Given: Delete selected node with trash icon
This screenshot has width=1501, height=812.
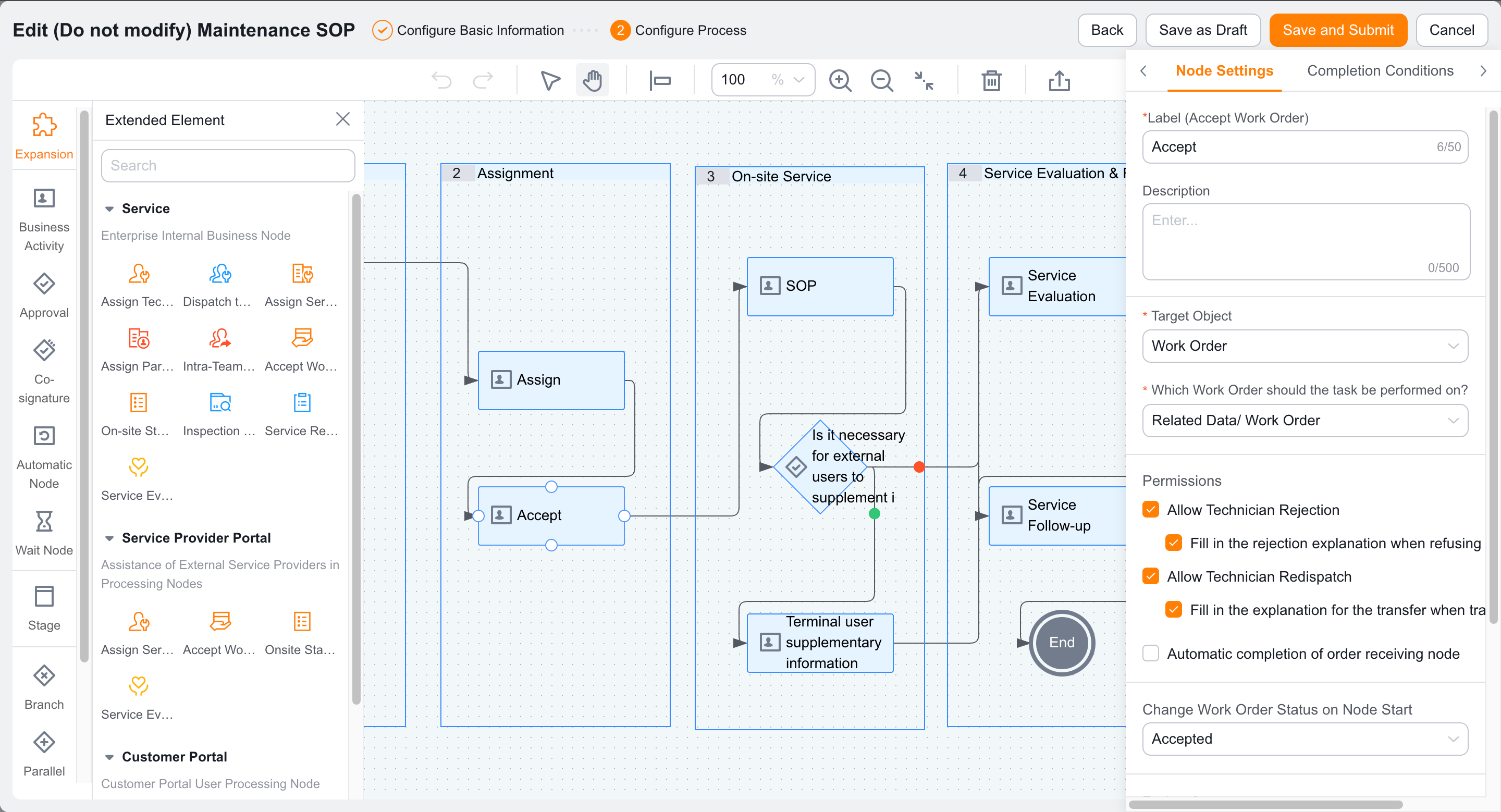Looking at the screenshot, I should tap(991, 80).
